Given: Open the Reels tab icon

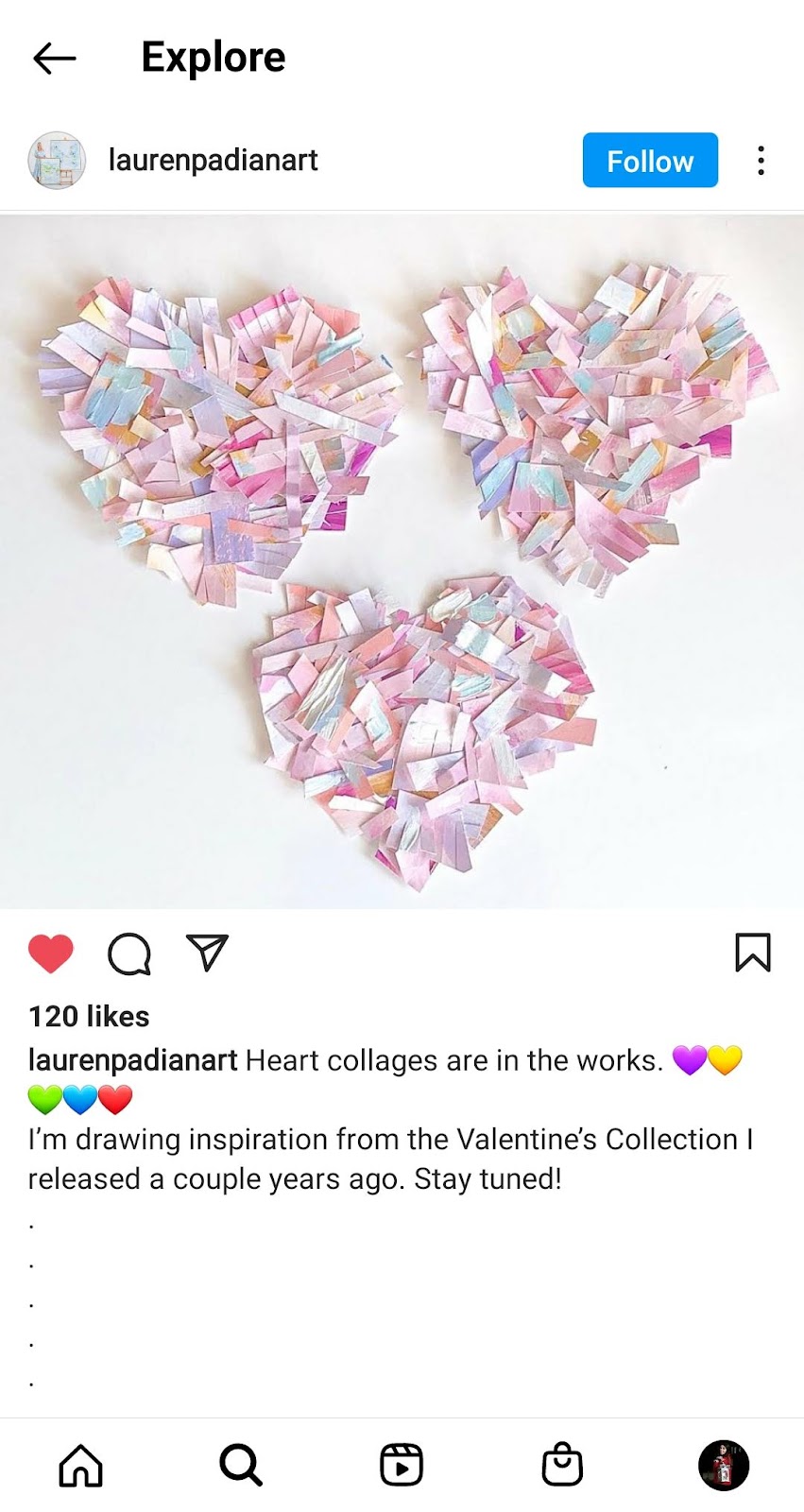Looking at the screenshot, I should [x=402, y=1466].
